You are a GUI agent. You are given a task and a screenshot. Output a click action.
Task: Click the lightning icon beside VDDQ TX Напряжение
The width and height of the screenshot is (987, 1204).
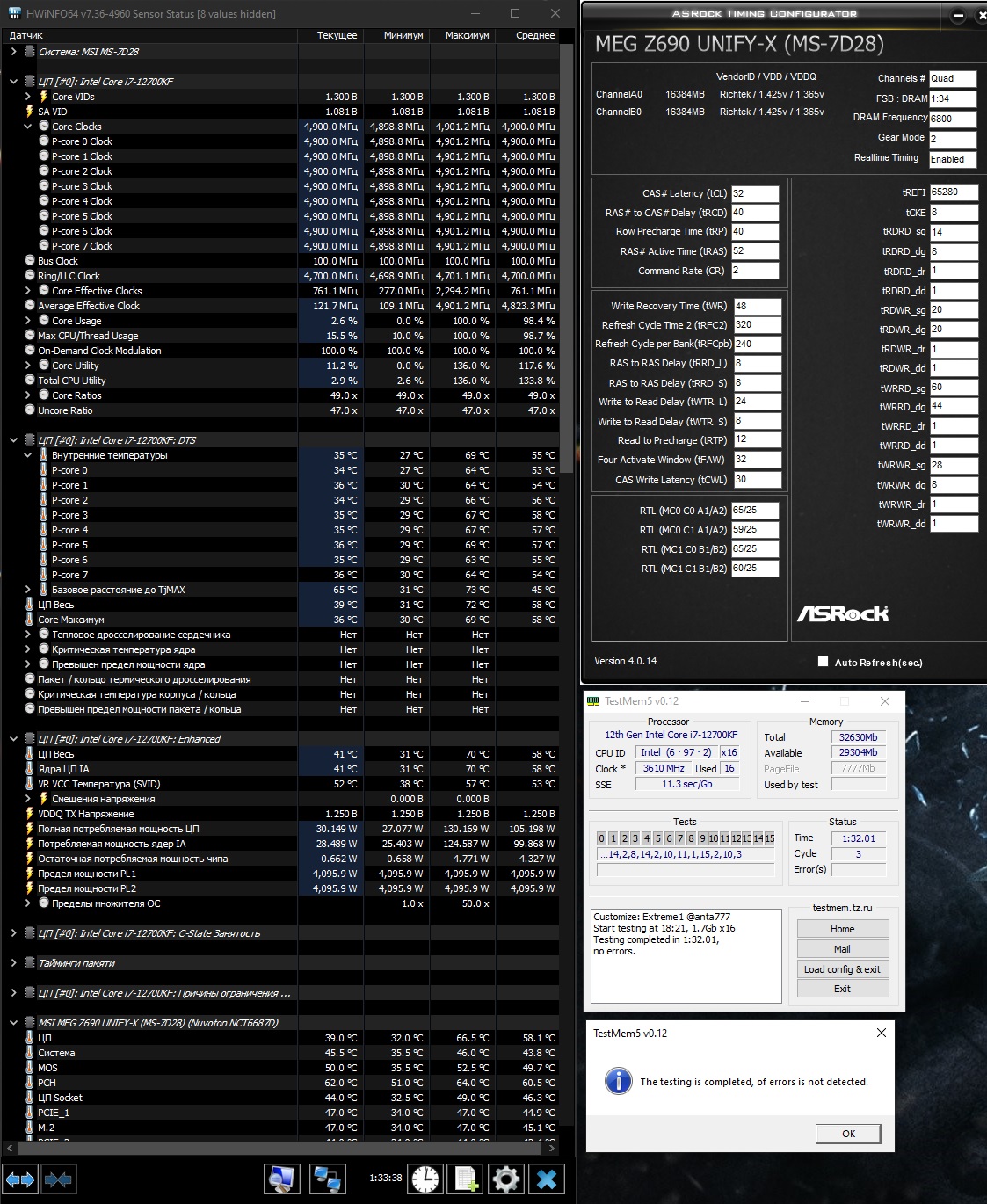[29, 814]
